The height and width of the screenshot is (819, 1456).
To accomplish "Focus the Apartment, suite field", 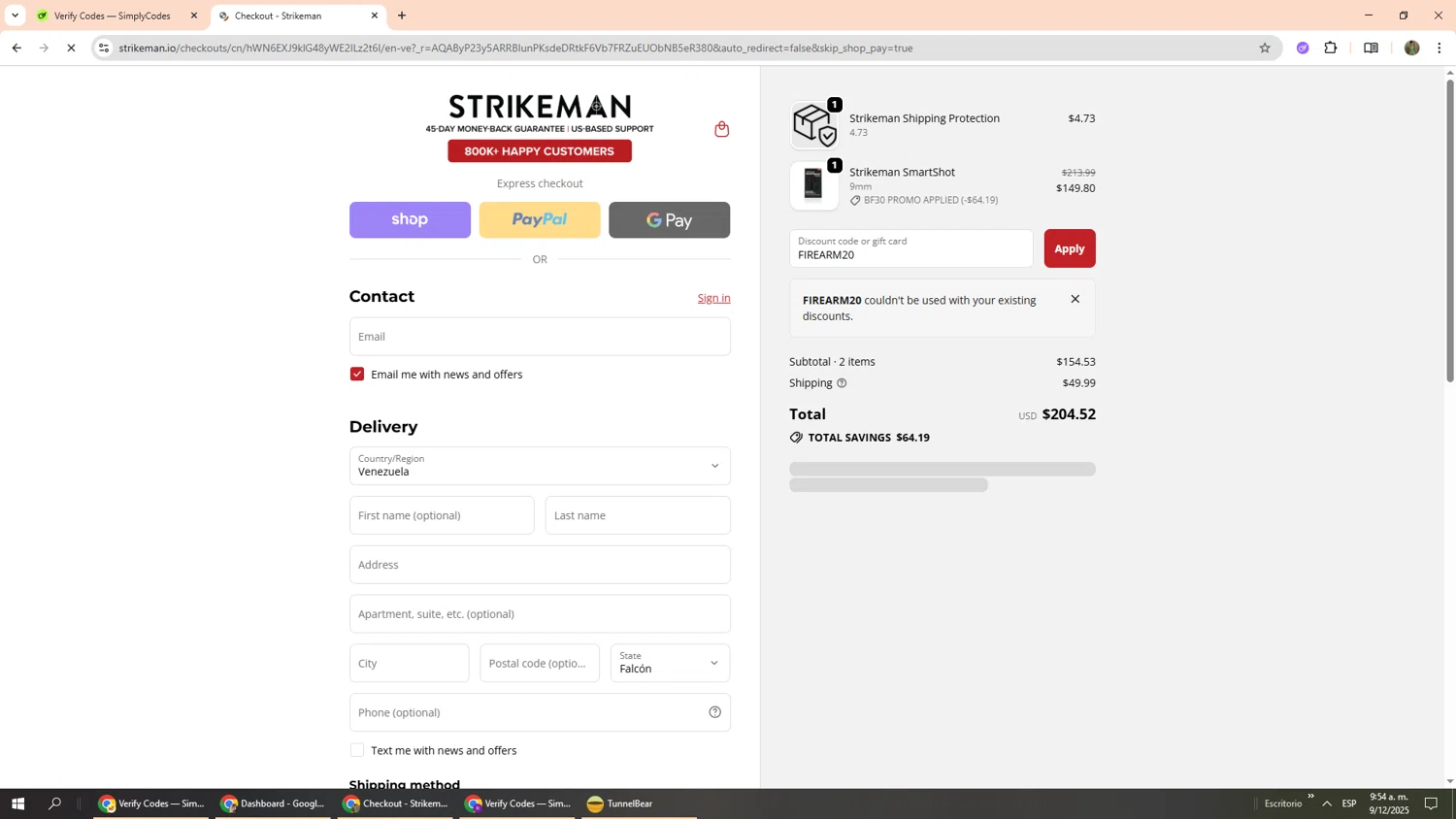I will point(540,614).
